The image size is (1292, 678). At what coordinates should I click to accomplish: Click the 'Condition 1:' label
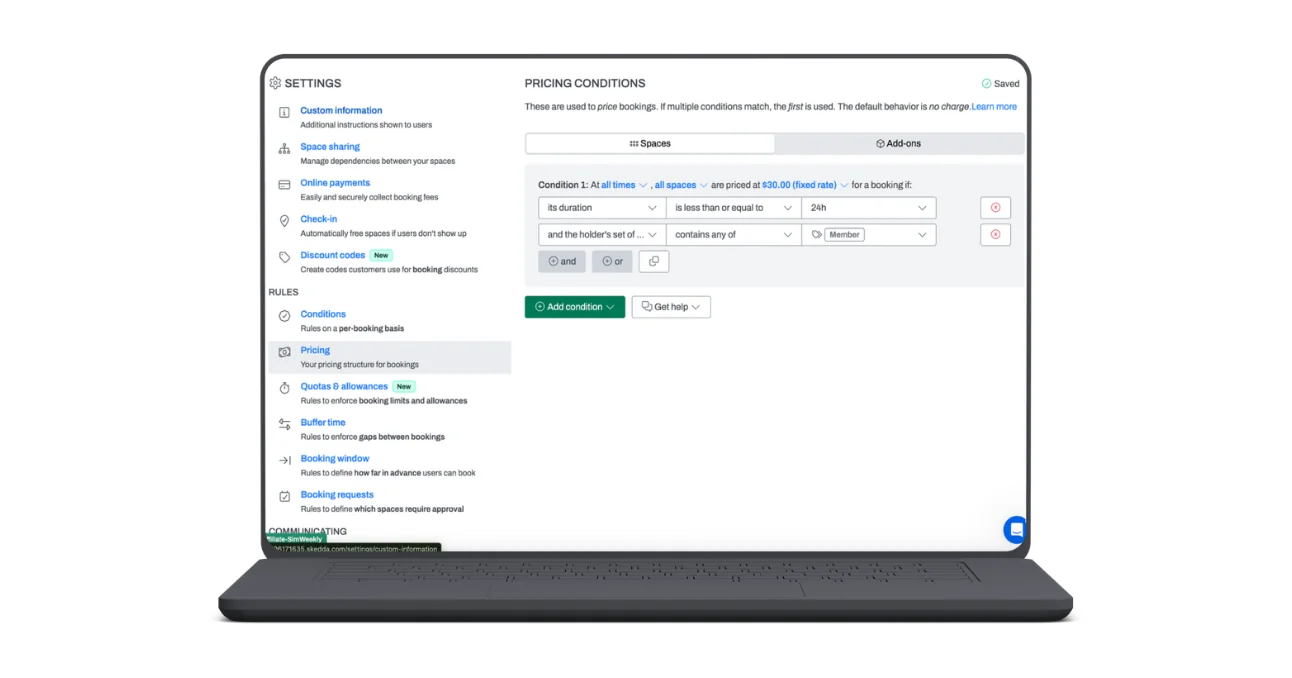pyautogui.click(x=563, y=185)
